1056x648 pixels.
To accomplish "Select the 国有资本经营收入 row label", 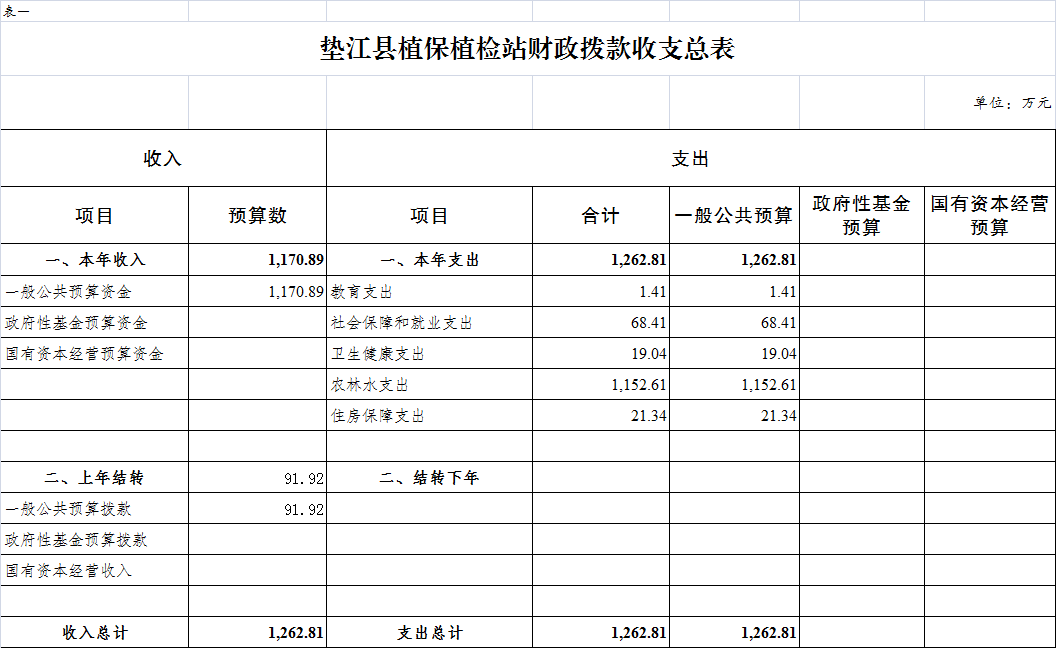I will pyautogui.click(x=69, y=571).
